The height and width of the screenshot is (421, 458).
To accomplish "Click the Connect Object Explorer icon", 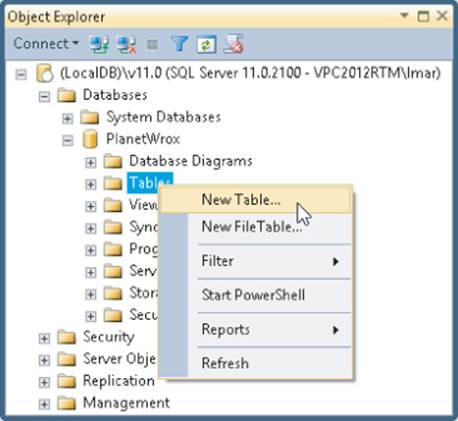I will (x=100, y=45).
